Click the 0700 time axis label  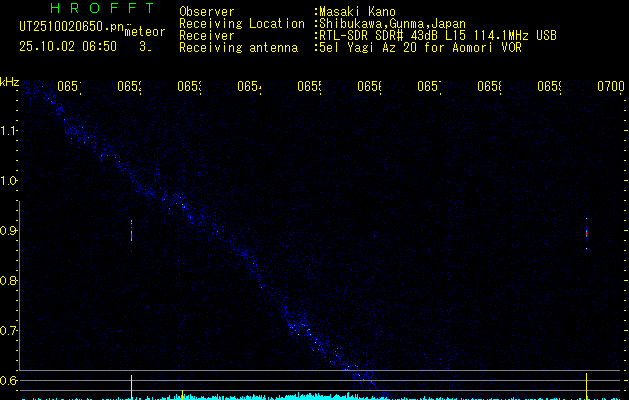pos(611,87)
